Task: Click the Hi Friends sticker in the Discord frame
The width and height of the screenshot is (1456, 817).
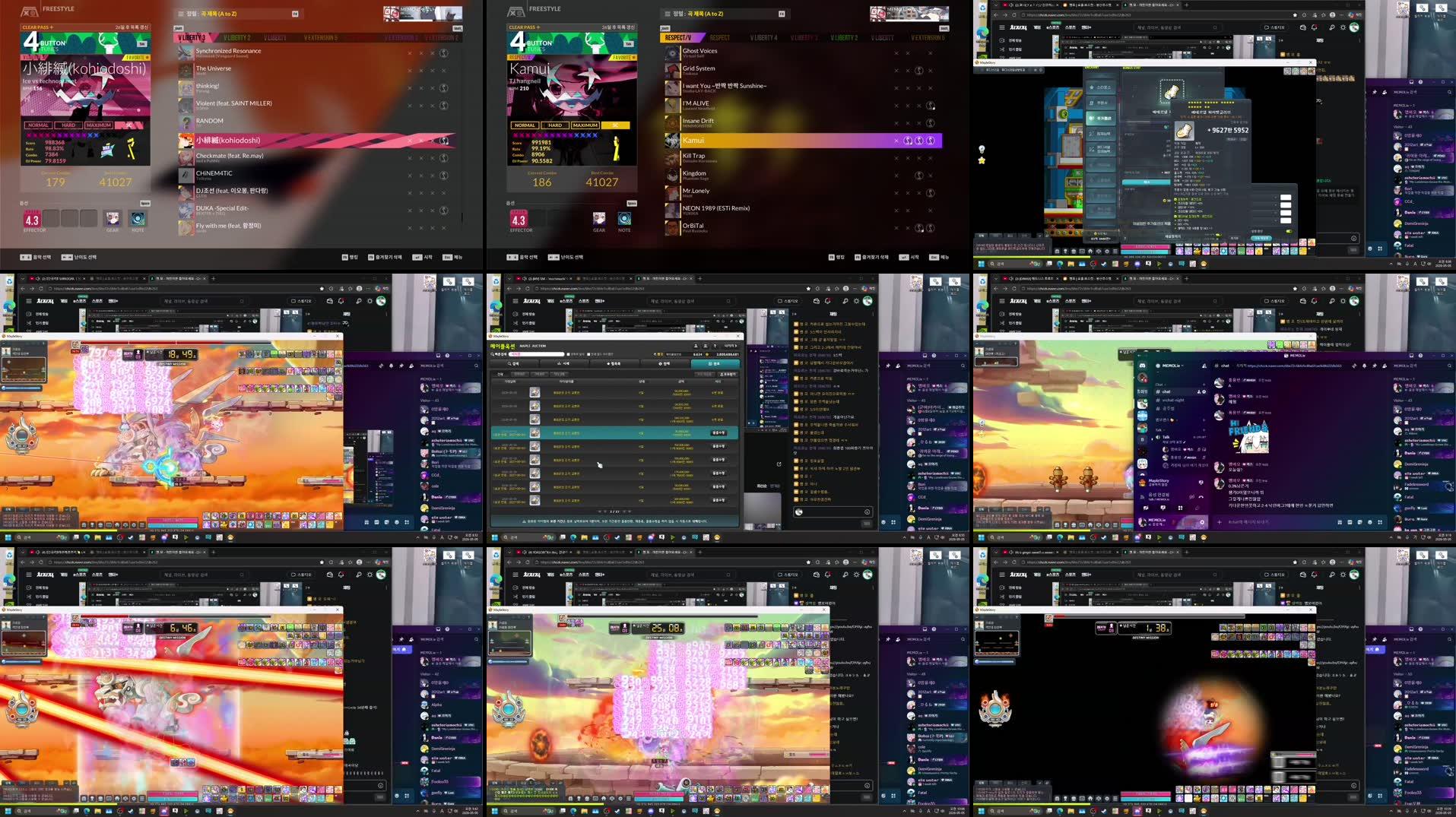Action: pyautogui.click(x=1248, y=436)
